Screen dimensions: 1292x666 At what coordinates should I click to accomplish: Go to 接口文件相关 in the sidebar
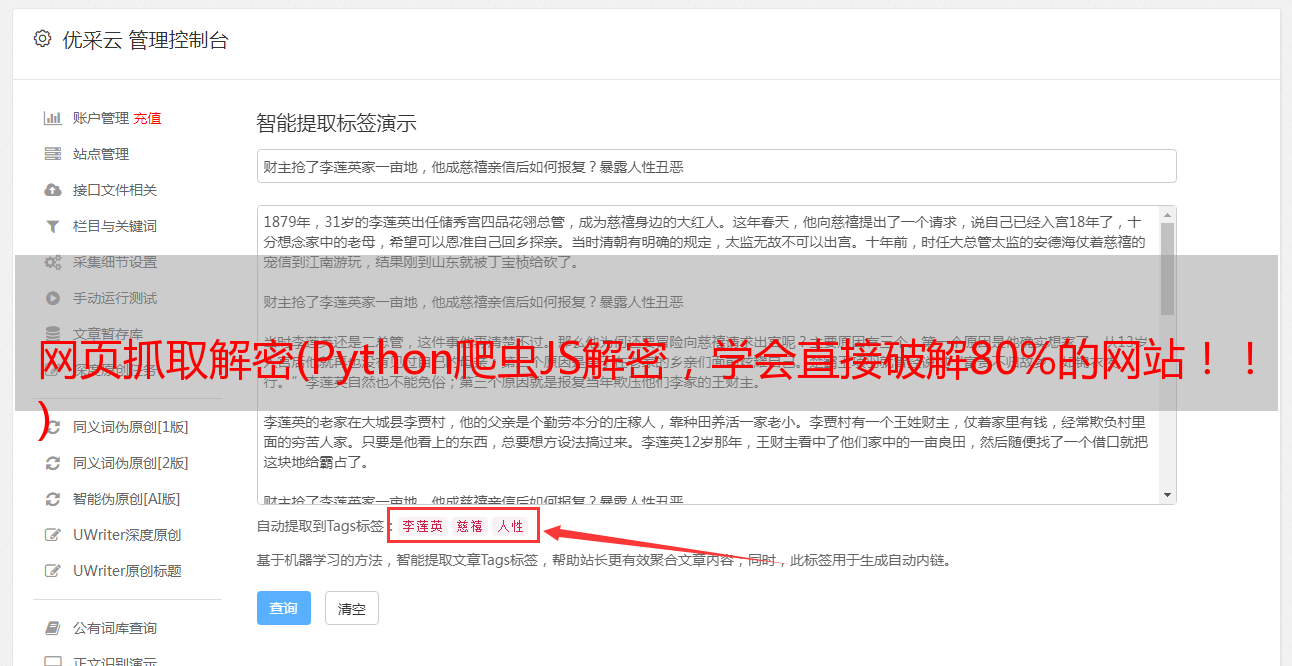coord(114,190)
